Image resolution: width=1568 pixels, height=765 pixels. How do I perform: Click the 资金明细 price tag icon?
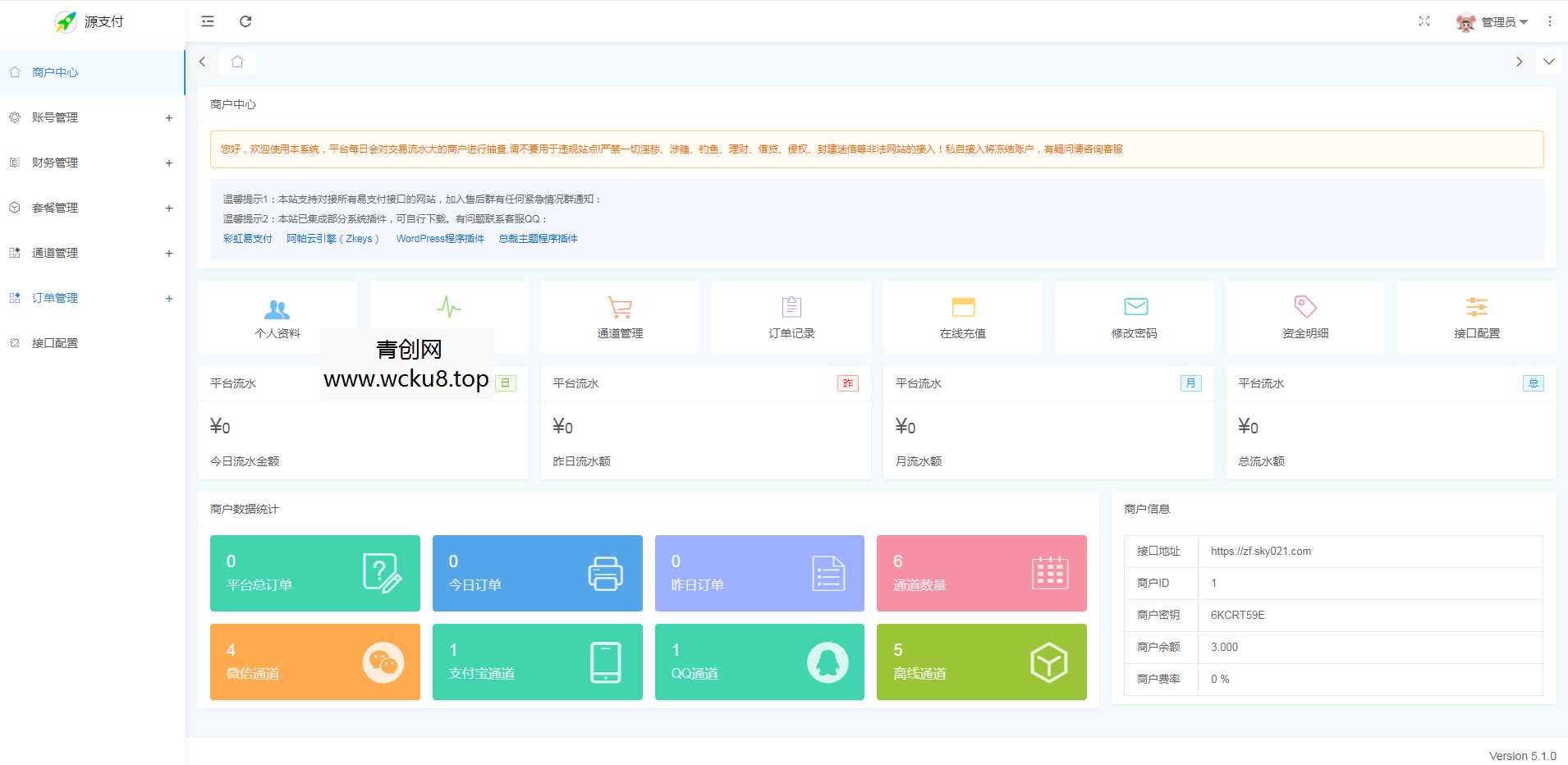(x=1304, y=305)
